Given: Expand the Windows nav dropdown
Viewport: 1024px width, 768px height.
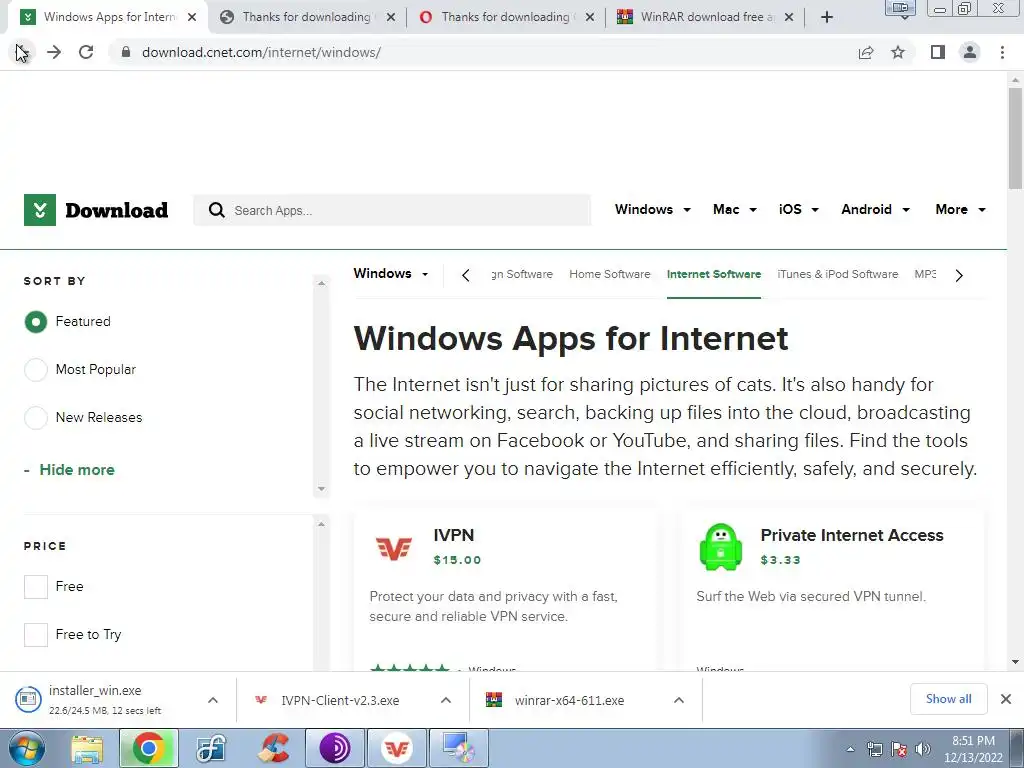Looking at the screenshot, I should click(652, 210).
